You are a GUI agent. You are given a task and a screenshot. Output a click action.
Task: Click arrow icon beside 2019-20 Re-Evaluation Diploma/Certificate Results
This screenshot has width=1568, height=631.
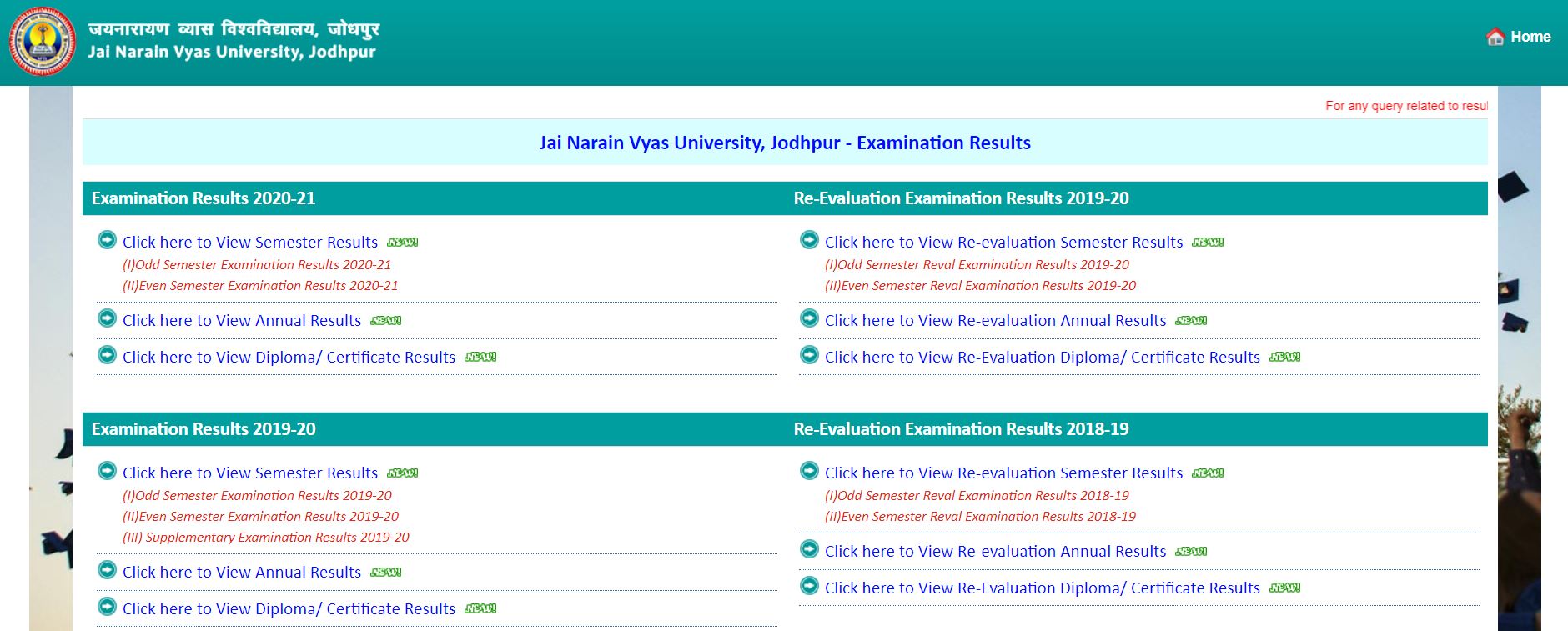tap(809, 355)
